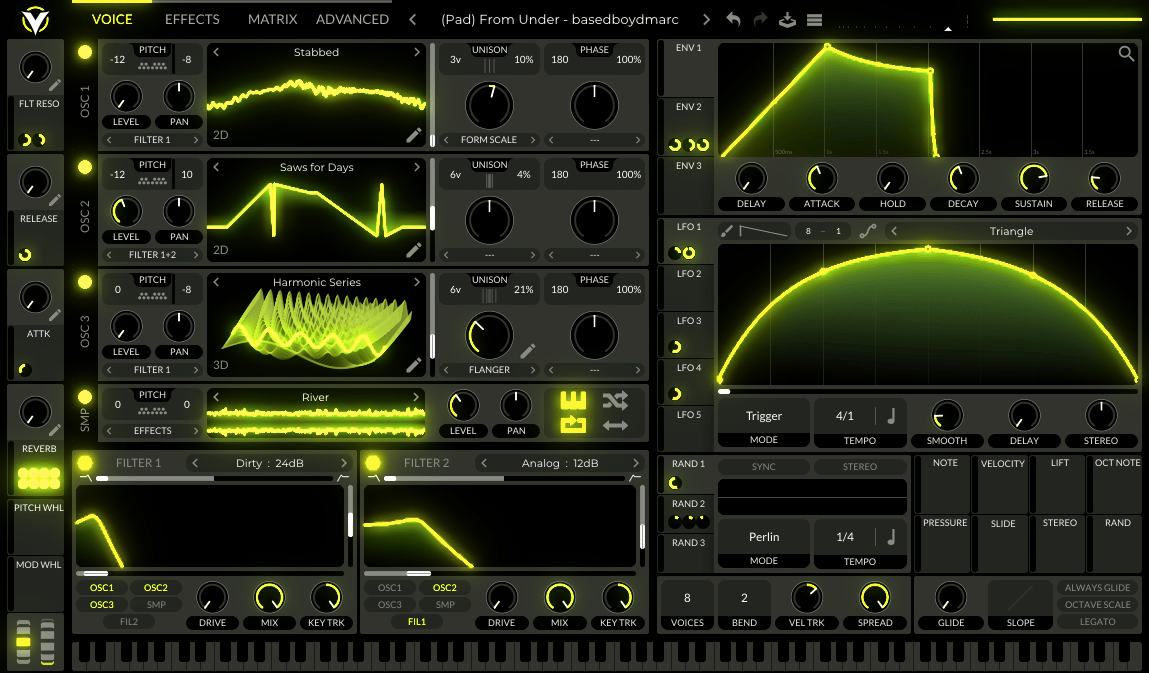Select next wavetable after Stabbed

coord(417,52)
